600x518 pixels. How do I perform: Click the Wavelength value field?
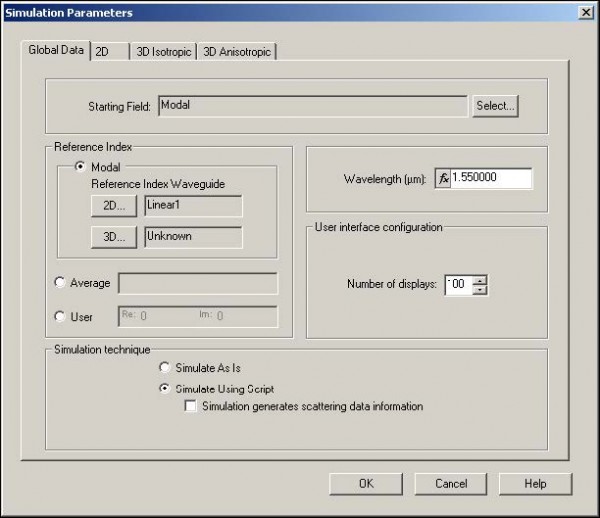[491, 178]
